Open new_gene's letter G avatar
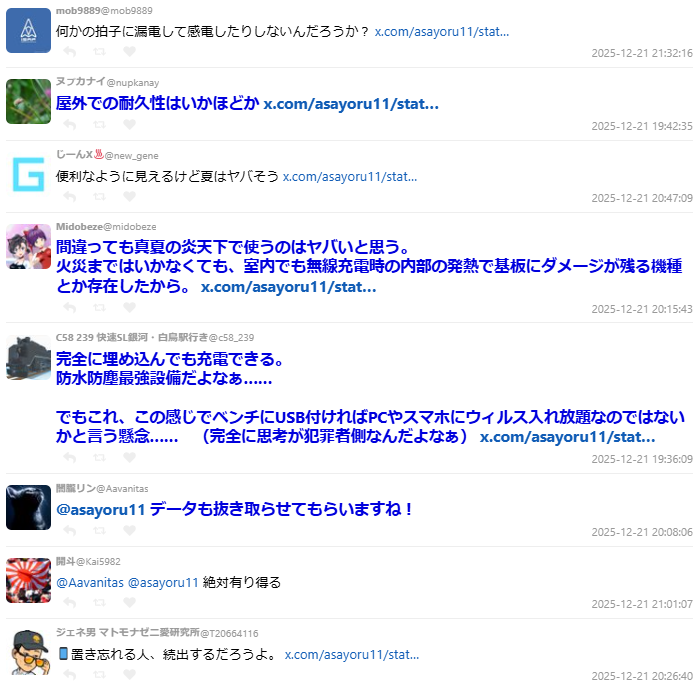The width and height of the screenshot is (696, 690). click(x=28, y=174)
